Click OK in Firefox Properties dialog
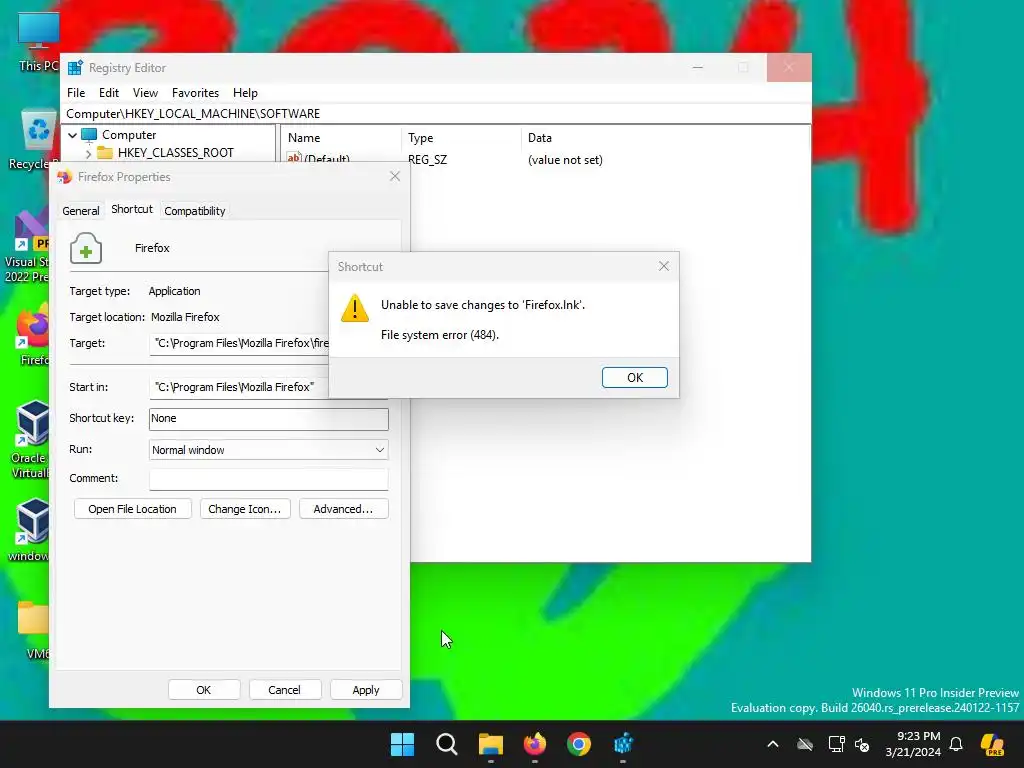Image resolution: width=1024 pixels, height=768 pixels. 204,690
